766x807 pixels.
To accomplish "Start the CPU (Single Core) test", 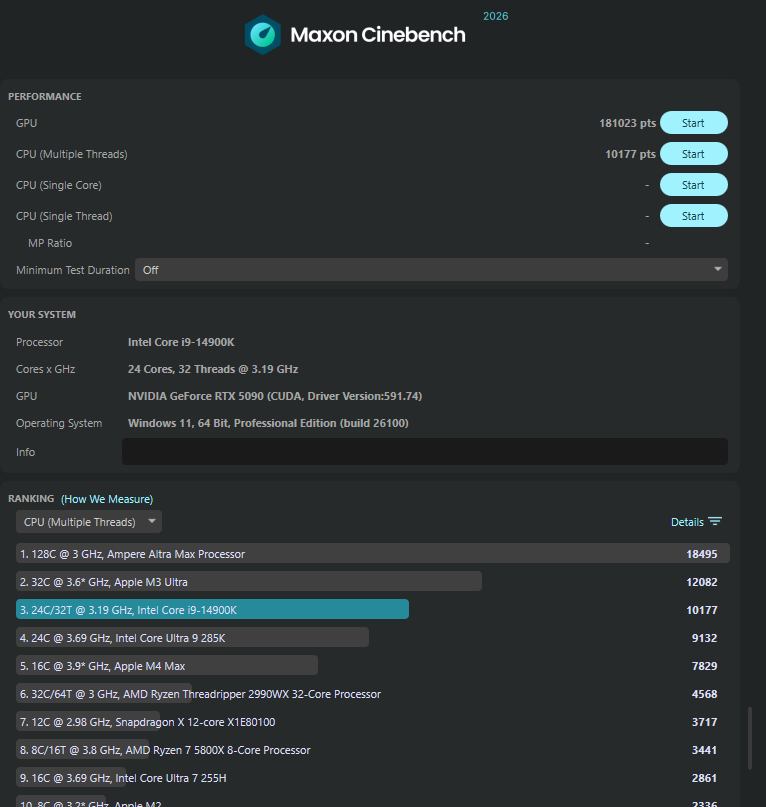I will [x=693, y=185].
